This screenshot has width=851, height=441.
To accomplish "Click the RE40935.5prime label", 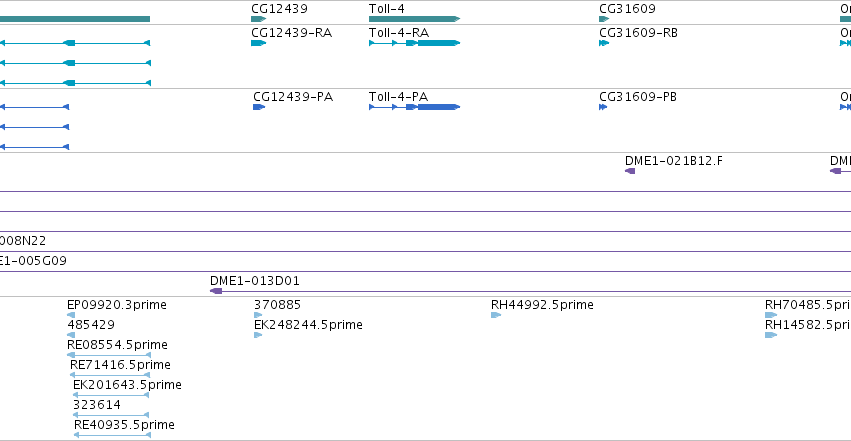I will (x=124, y=425).
